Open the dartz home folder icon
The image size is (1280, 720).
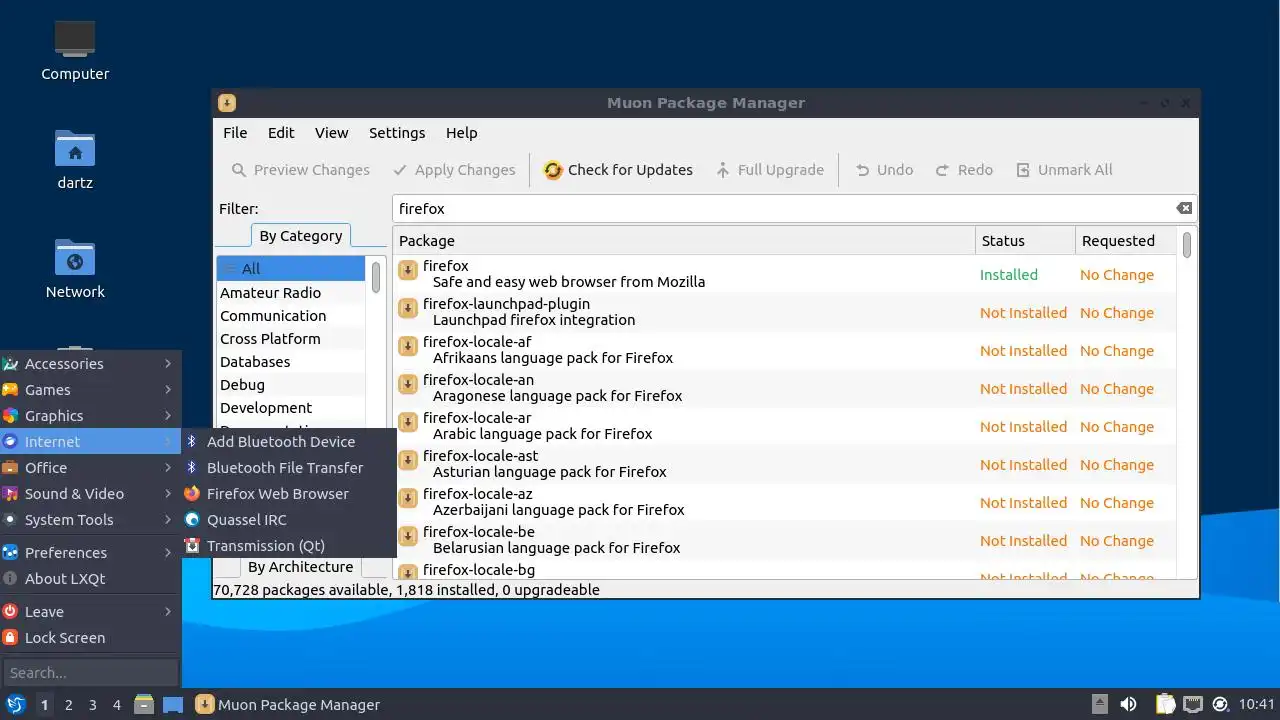point(75,149)
